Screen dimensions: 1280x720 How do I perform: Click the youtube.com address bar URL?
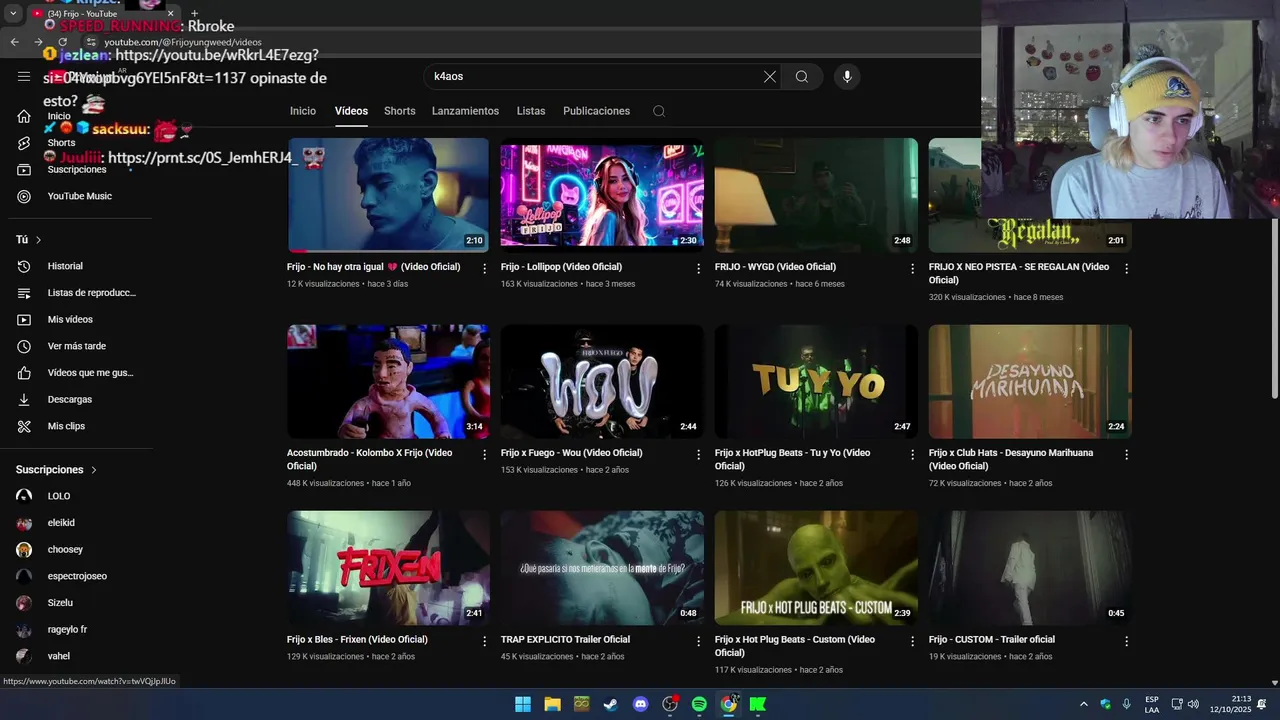click(x=183, y=42)
